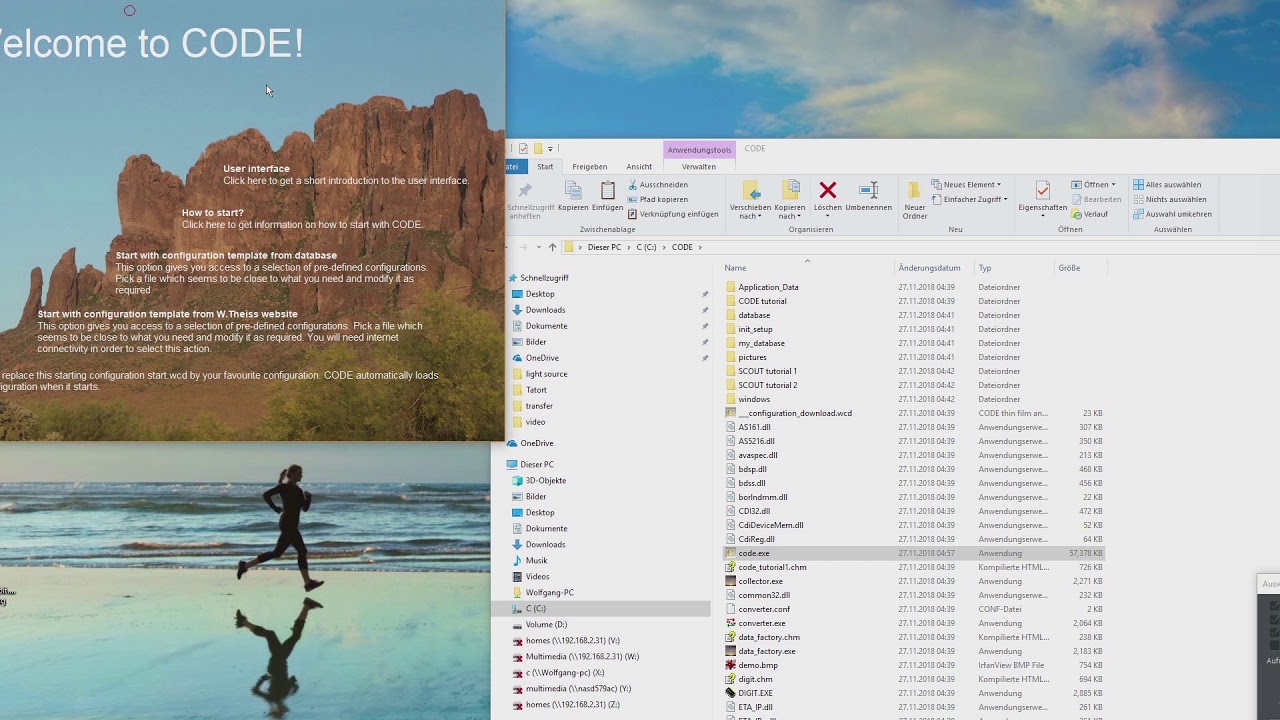Click the Forward arrow navigation button
The height and width of the screenshot is (720, 1280).
point(524,247)
